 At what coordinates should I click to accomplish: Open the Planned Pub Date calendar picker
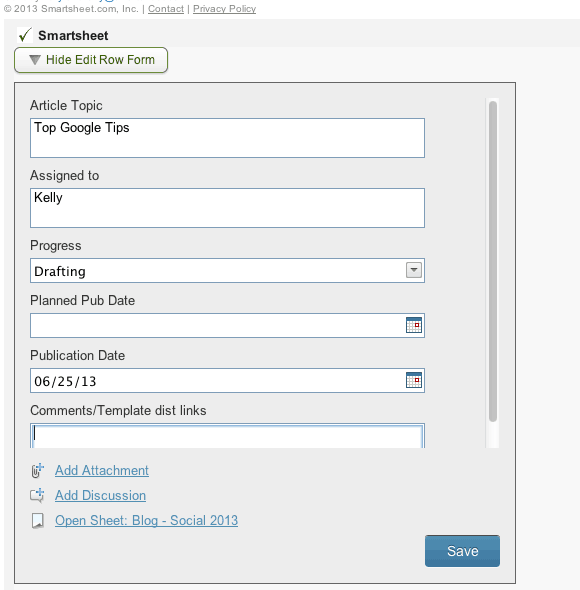(414, 325)
